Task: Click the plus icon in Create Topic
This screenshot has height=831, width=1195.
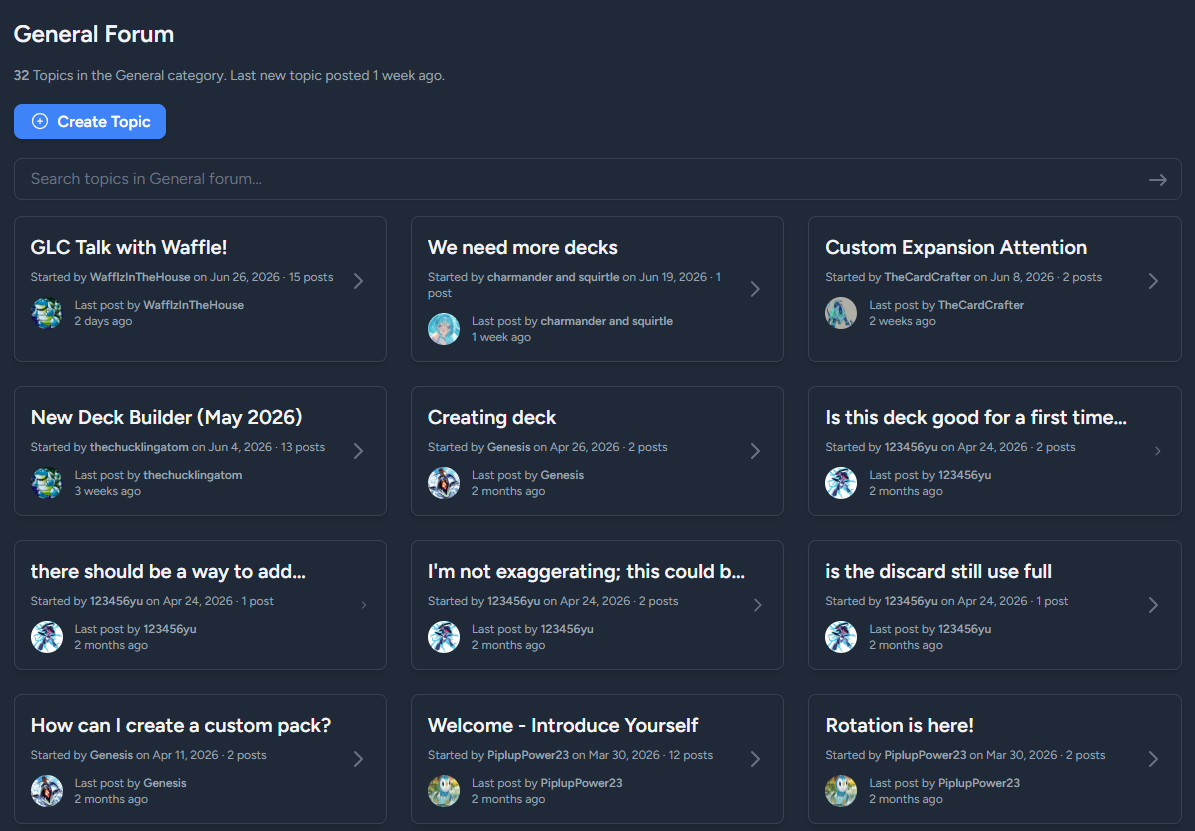Action: point(40,121)
